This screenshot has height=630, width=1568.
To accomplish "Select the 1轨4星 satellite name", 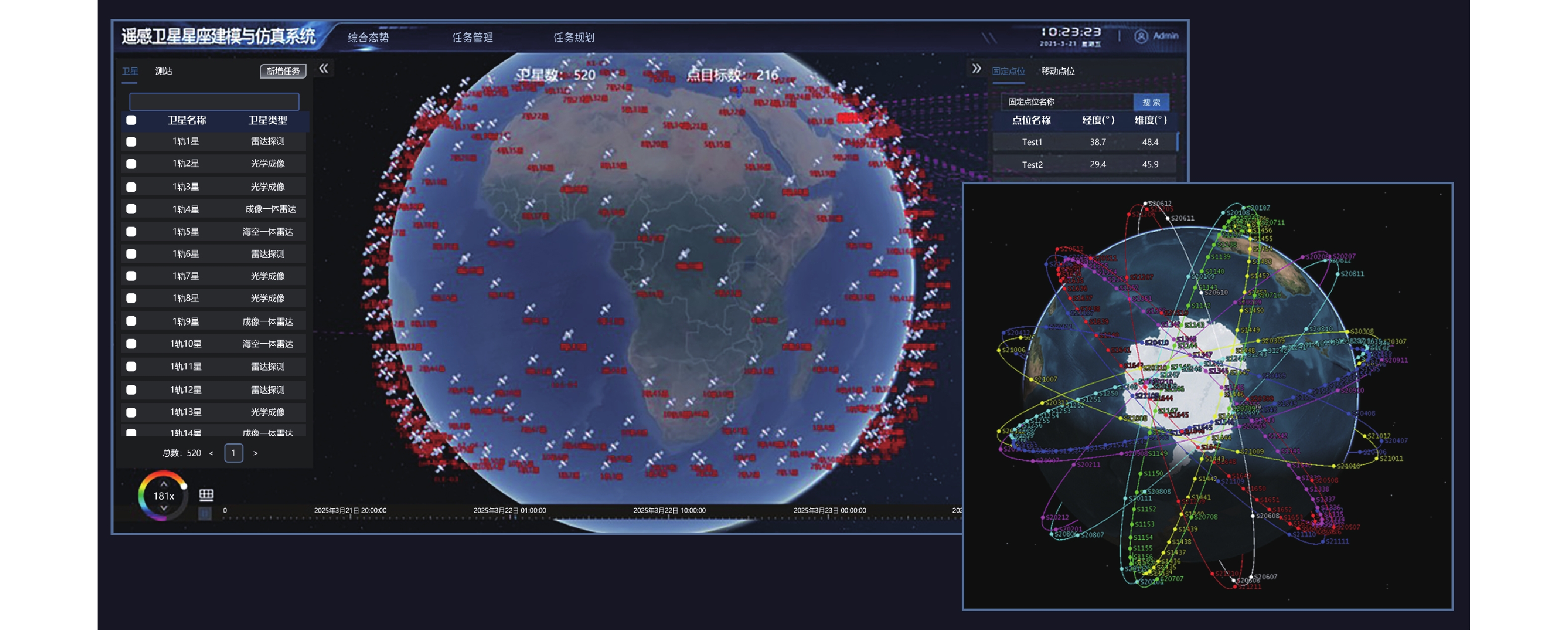I will (186, 209).
